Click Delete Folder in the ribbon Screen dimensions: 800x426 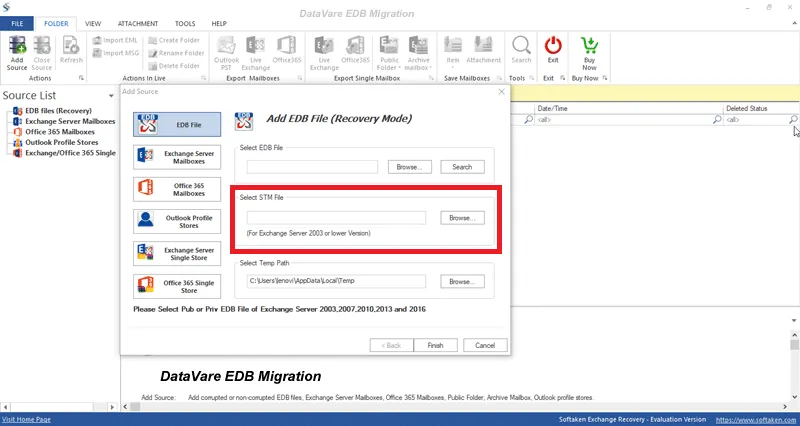(174, 66)
